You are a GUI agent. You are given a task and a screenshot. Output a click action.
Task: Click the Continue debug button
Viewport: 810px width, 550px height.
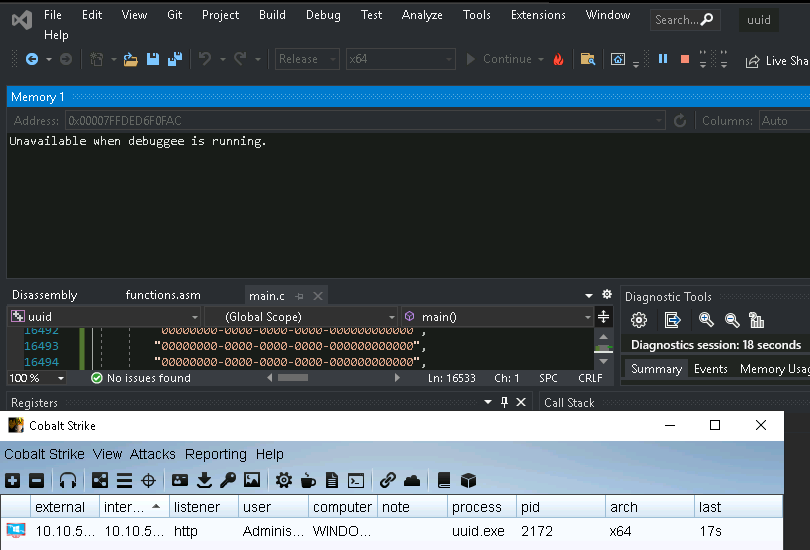pos(499,59)
